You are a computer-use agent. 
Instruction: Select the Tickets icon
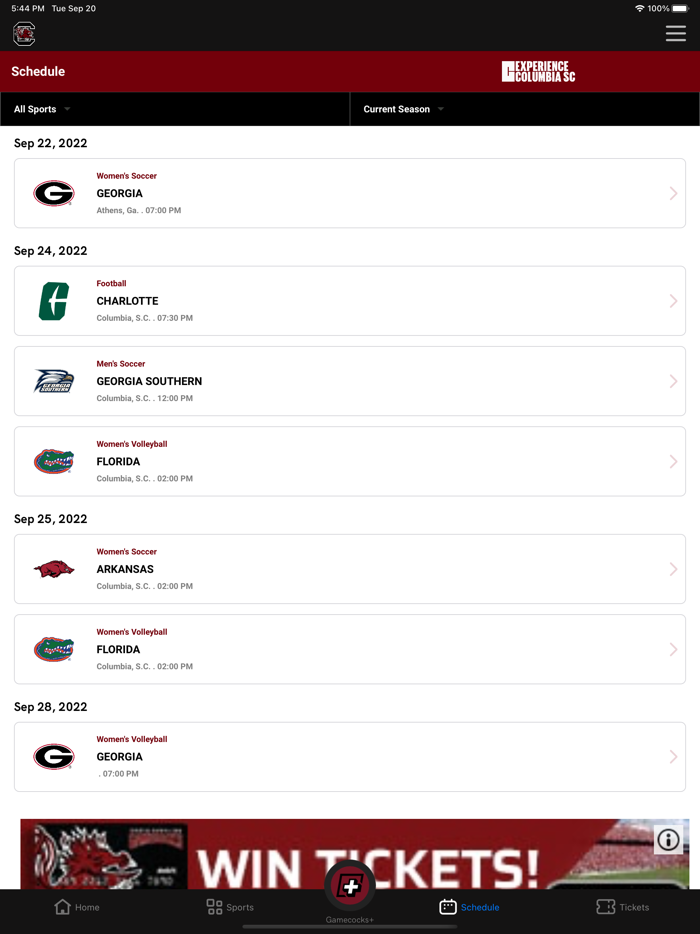623,907
